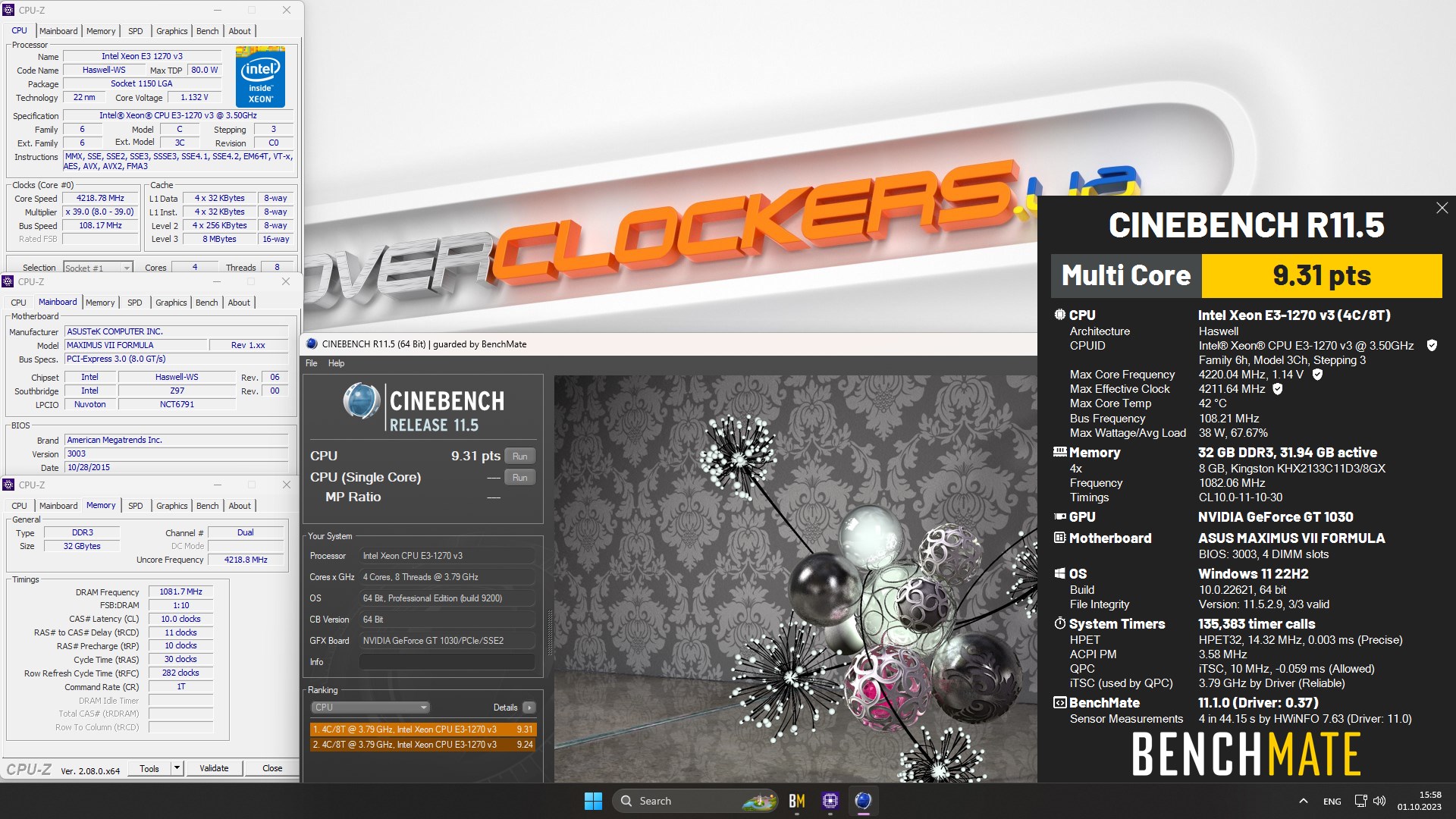Open the Socket #1 selection dropdown in CPU-Z
Image resolution: width=1456 pixels, height=819 pixels.
(98, 268)
